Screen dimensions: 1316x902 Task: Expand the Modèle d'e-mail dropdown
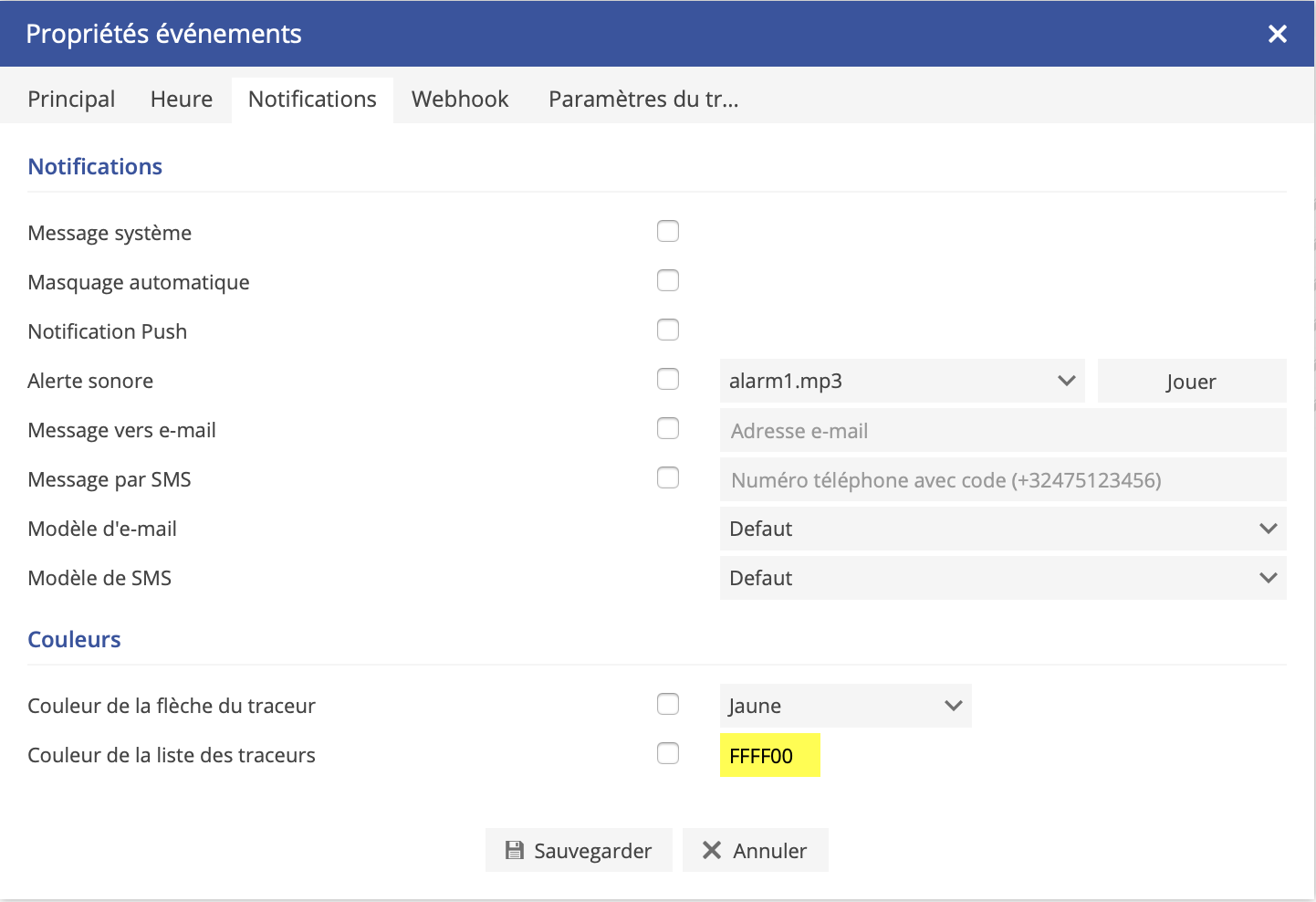tap(1002, 529)
